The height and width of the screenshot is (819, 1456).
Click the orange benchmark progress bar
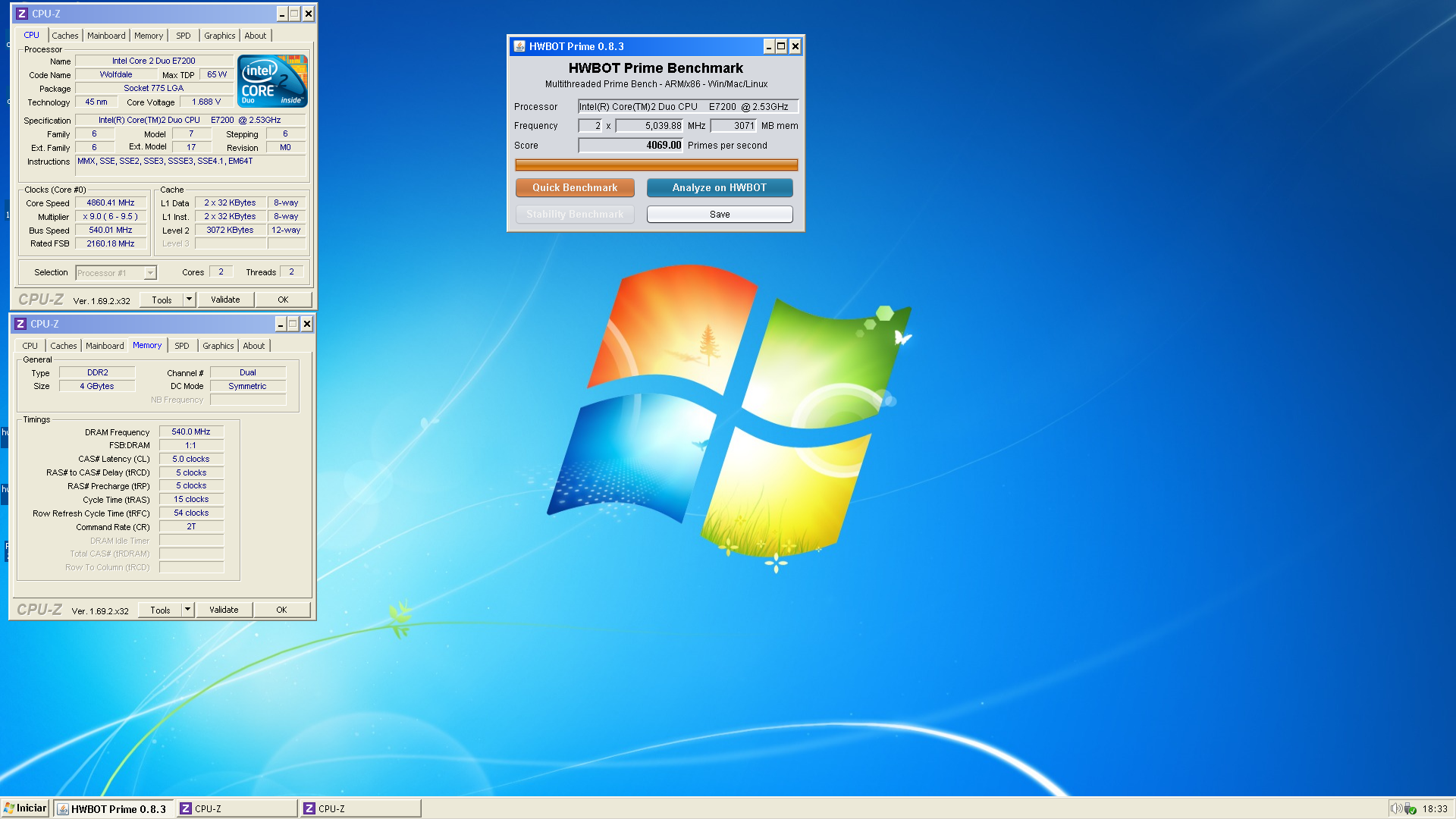click(x=656, y=165)
